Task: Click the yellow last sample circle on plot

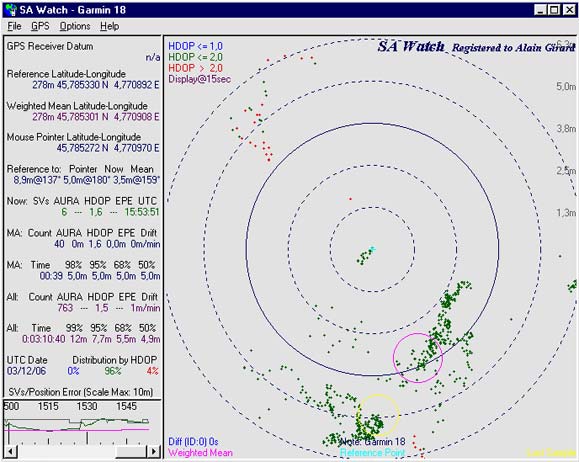Action: (x=379, y=415)
